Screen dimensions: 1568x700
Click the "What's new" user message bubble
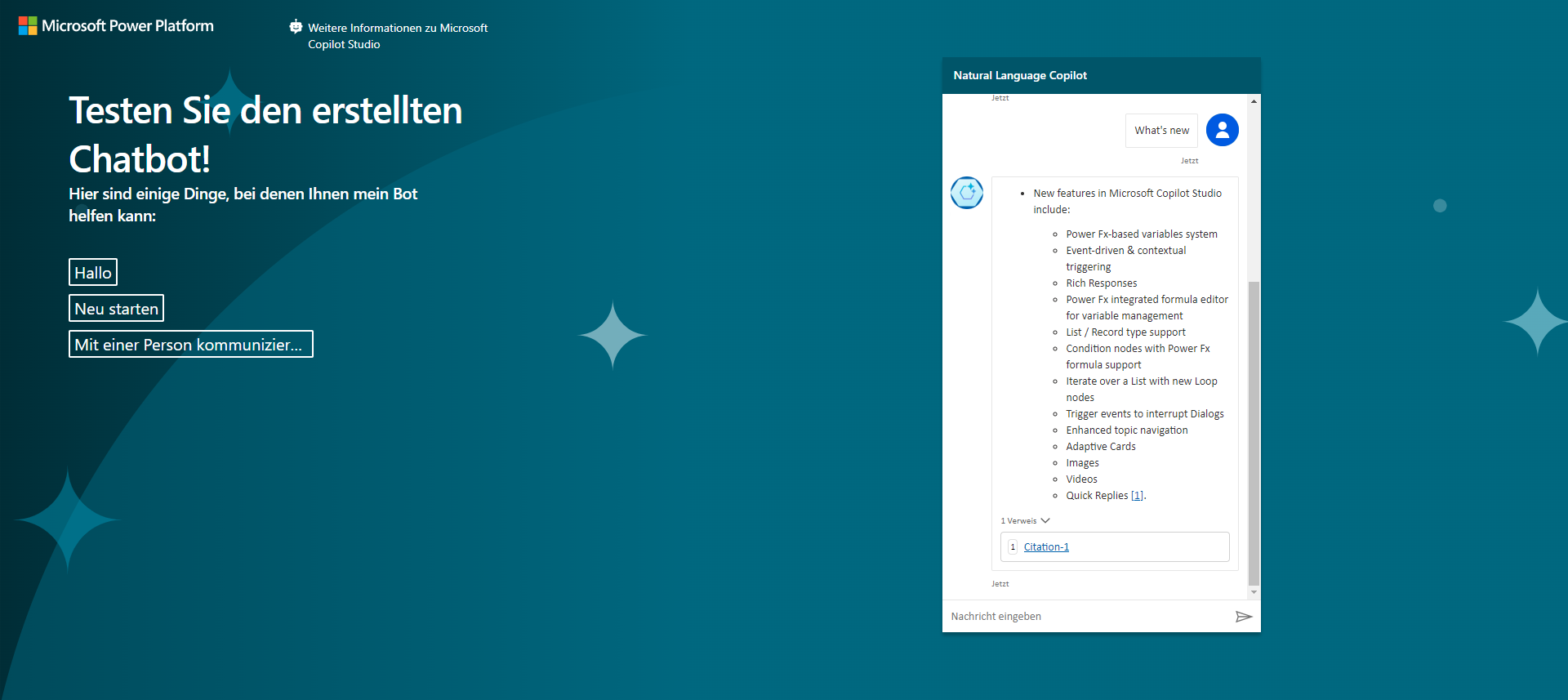coord(1161,131)
